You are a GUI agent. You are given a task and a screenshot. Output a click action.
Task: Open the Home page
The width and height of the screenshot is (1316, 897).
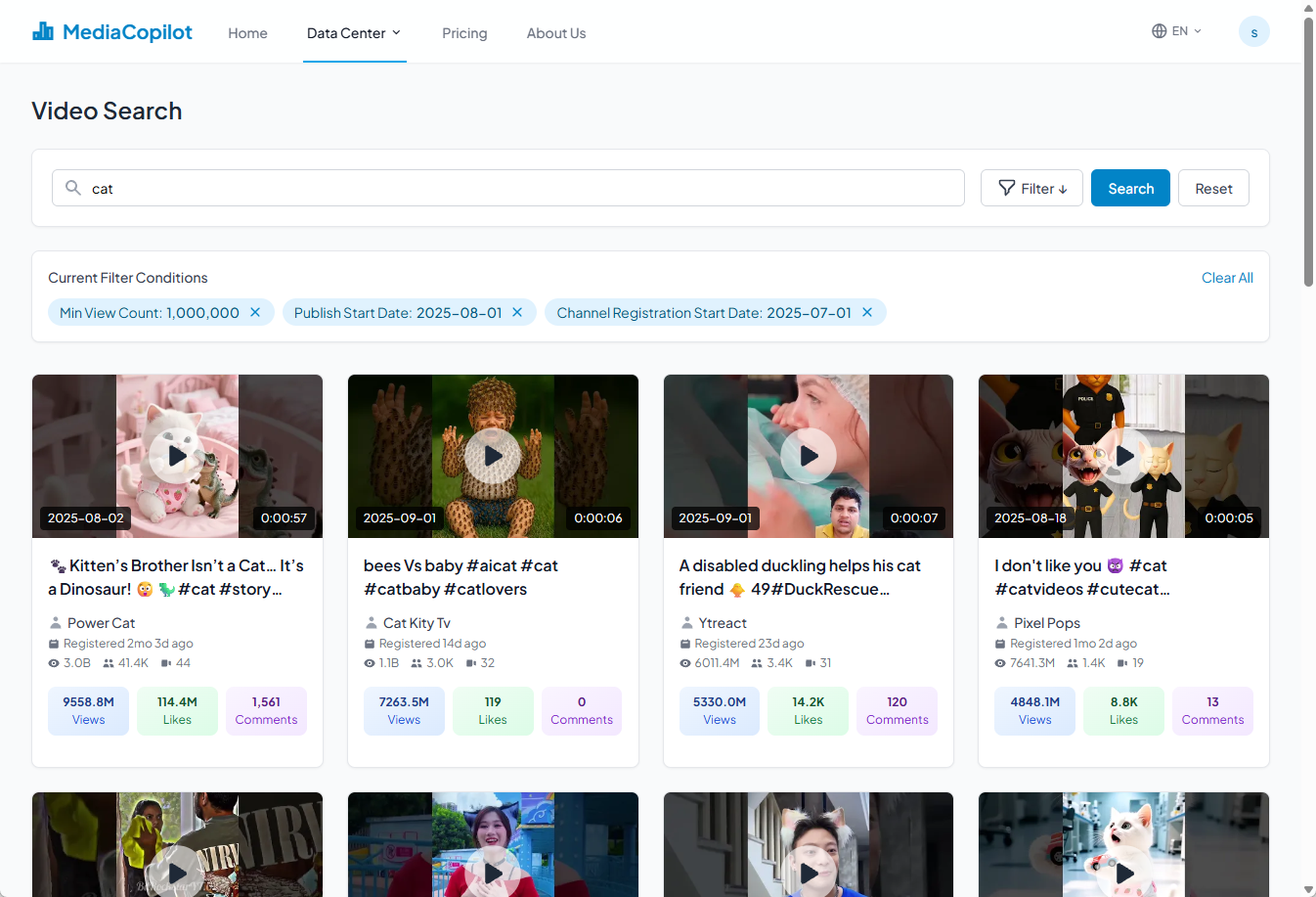(x=247, y=33)
